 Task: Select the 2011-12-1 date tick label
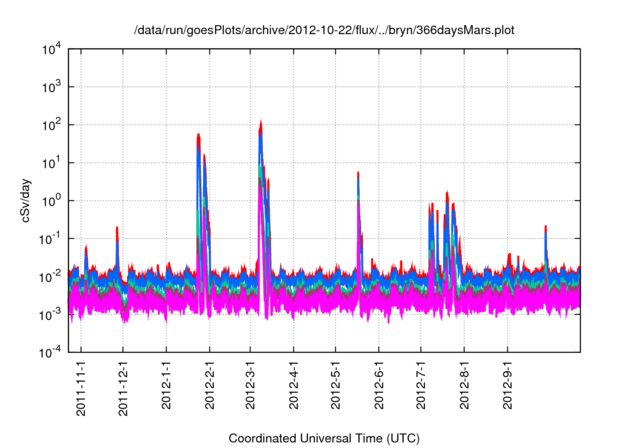tap(124, 387)
